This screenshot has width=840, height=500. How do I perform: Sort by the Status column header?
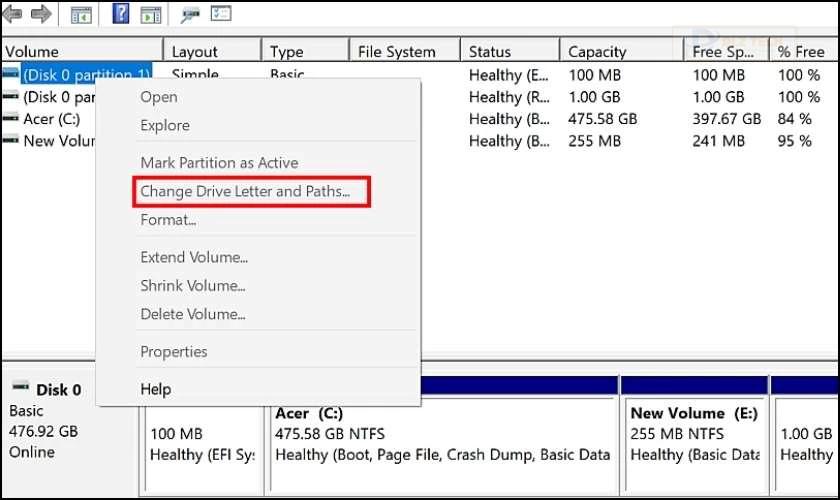click(510, 51)
